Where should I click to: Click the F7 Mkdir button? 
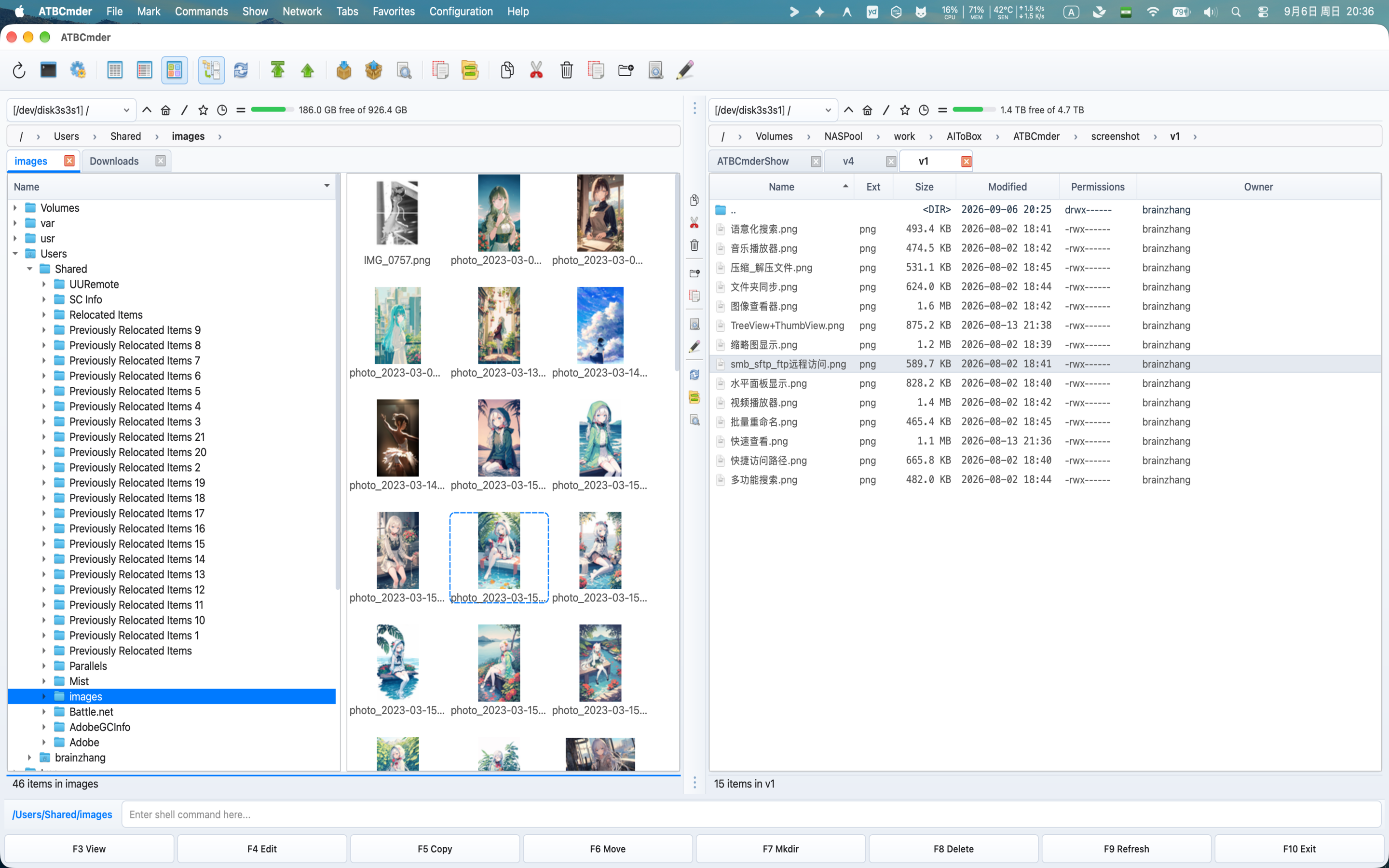coord(781,849)
